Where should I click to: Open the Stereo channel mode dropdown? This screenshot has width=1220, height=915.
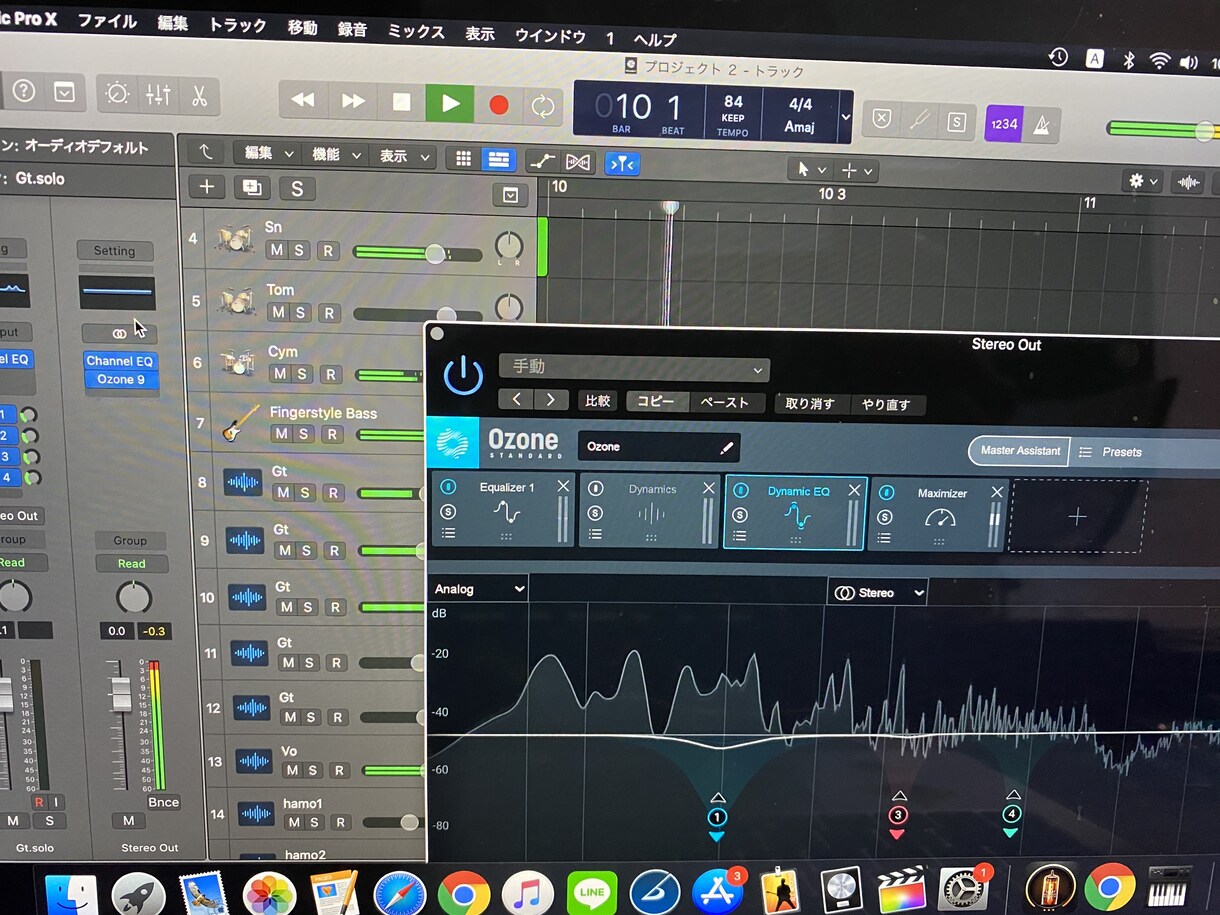877,593
